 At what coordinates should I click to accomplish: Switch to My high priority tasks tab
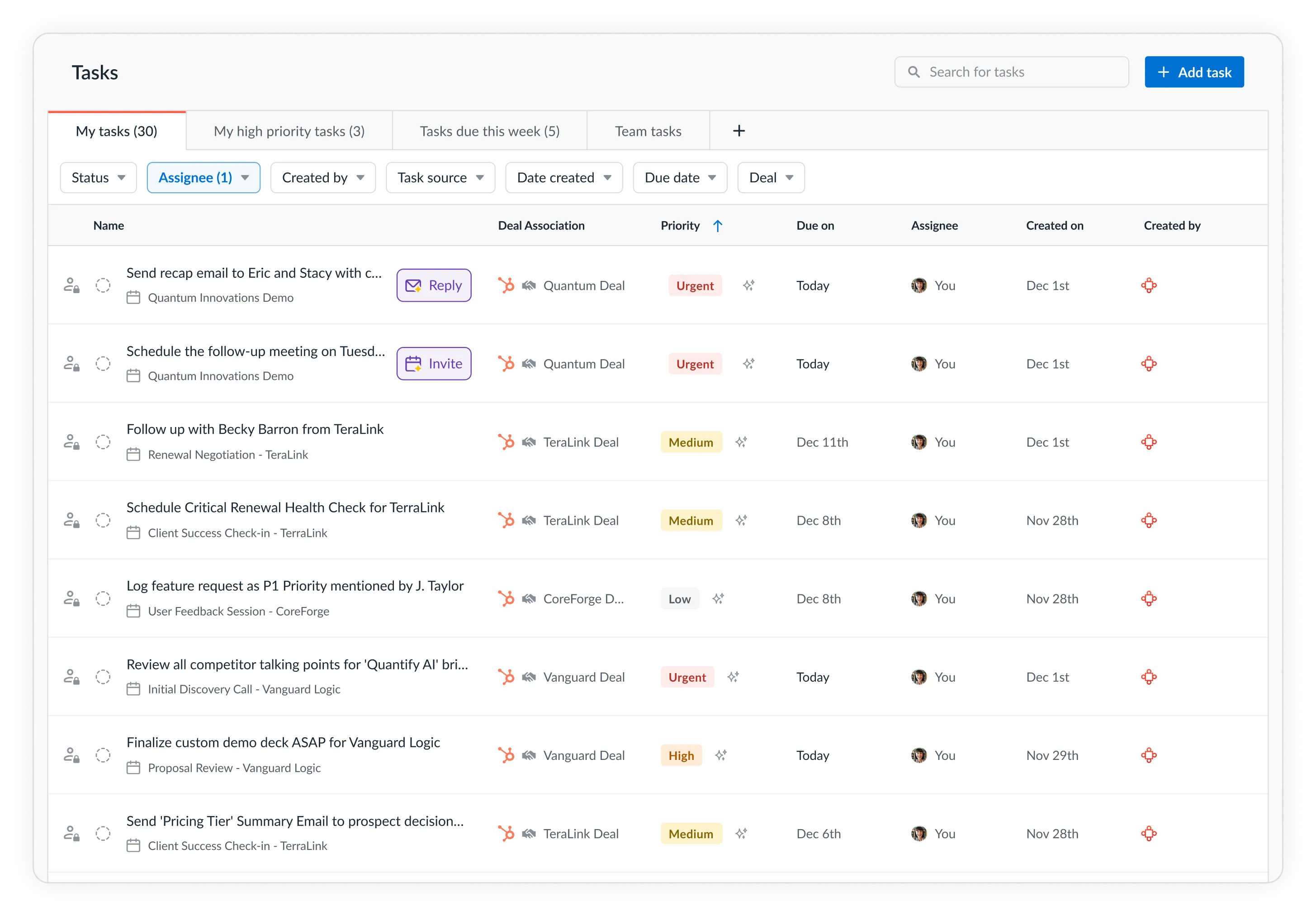point(289,131)
